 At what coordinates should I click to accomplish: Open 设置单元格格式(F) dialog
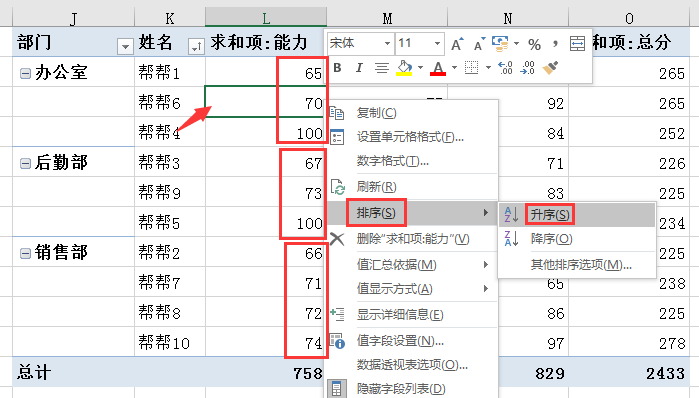412,137
